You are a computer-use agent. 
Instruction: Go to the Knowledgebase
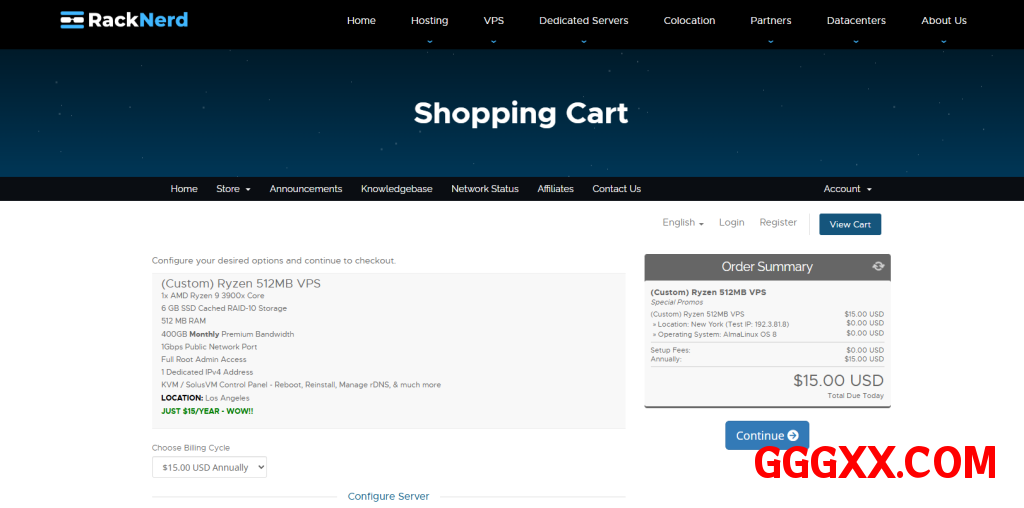(396, 189)
